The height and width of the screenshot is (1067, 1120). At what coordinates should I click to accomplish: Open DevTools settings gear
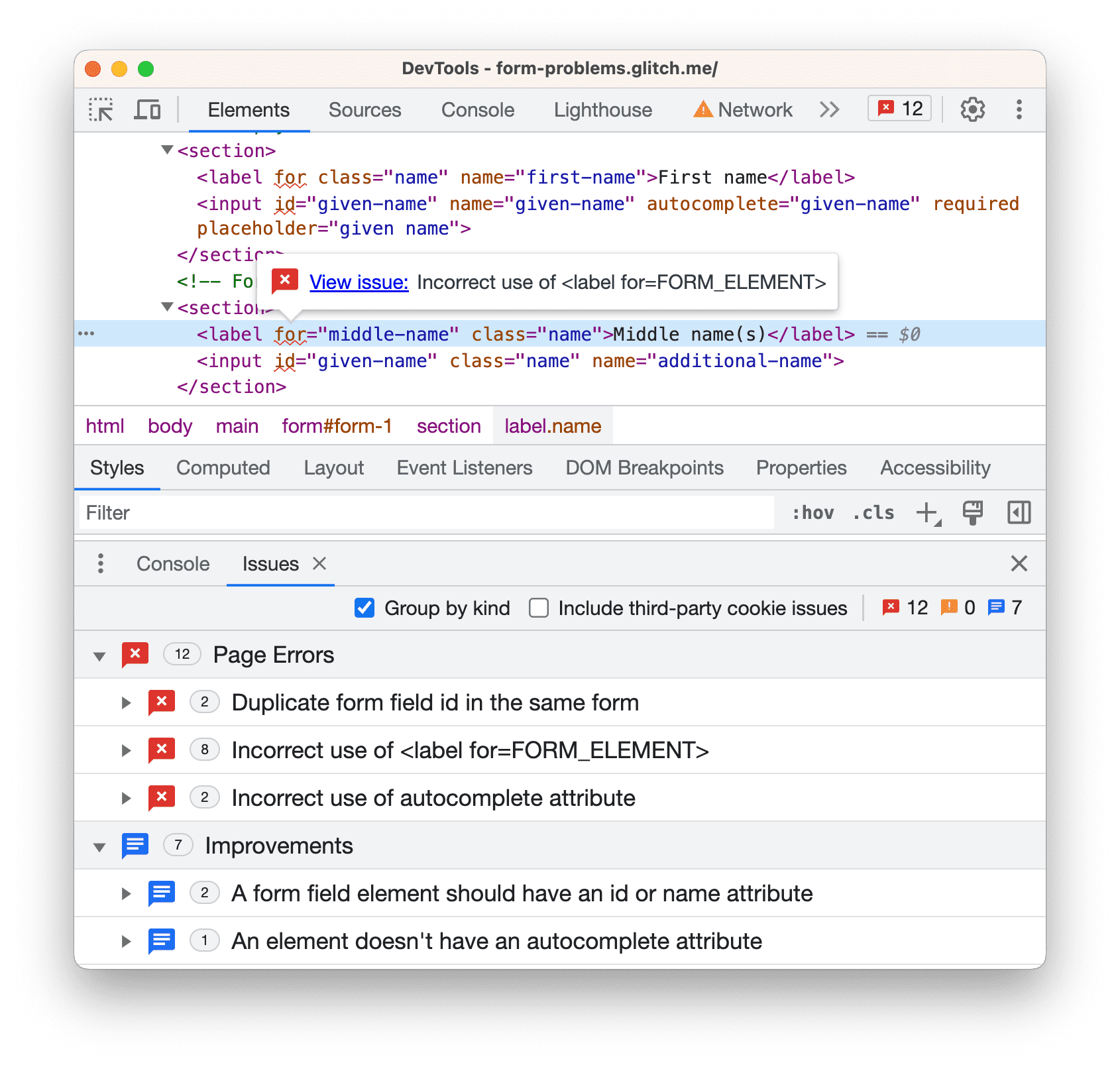click(972, 109)
